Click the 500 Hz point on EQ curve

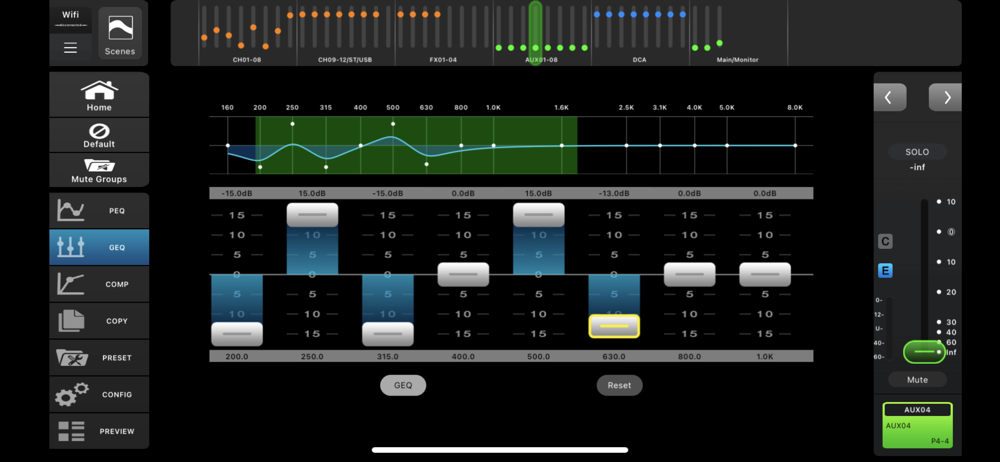[393, 124]
